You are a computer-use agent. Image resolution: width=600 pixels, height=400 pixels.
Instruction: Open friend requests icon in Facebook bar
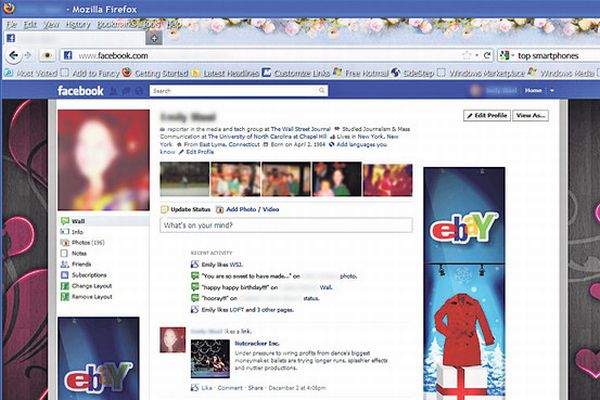click(x=113, y=91)
